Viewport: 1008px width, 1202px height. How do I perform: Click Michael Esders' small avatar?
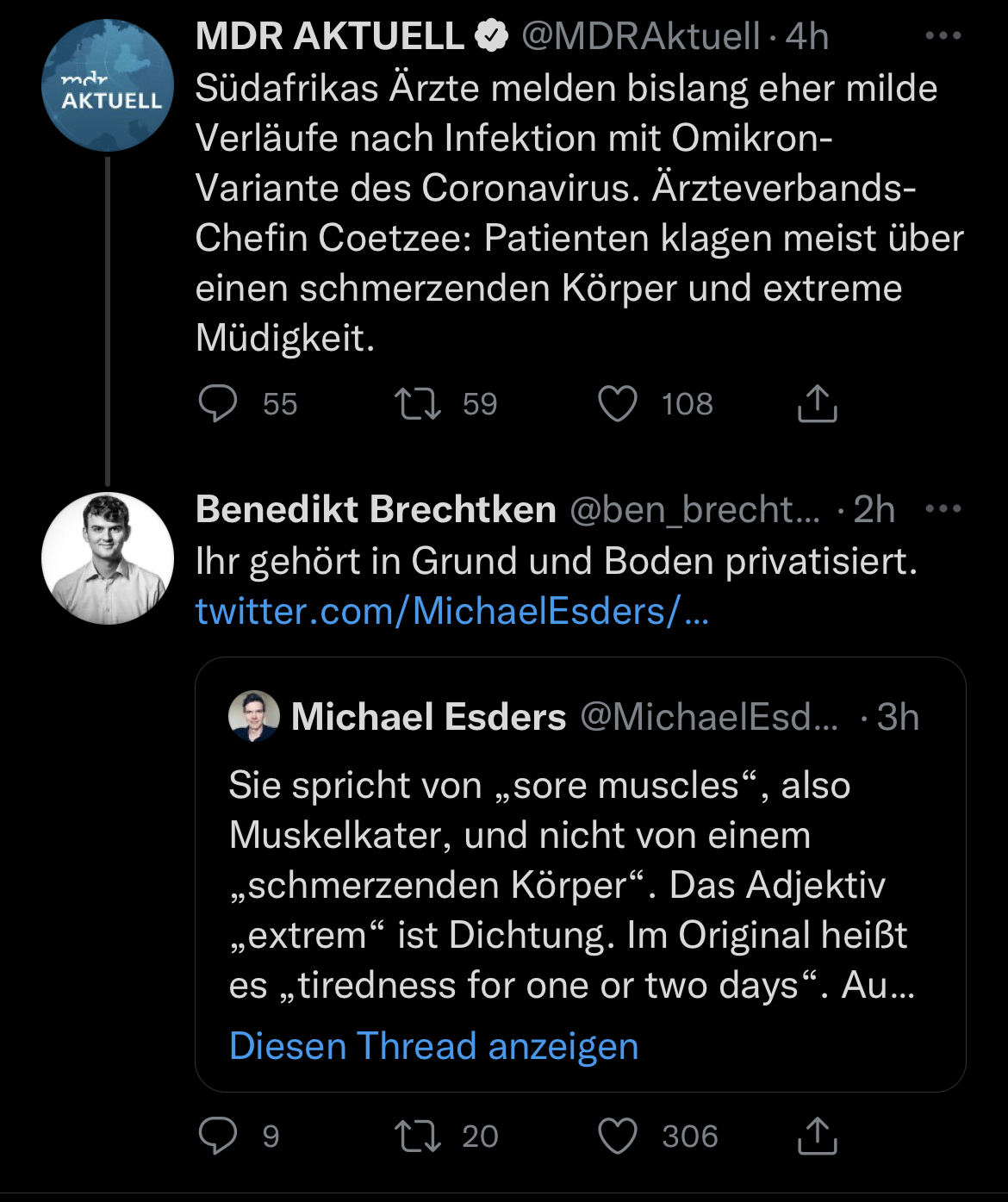pyautogui.click(x=254, y=716)
